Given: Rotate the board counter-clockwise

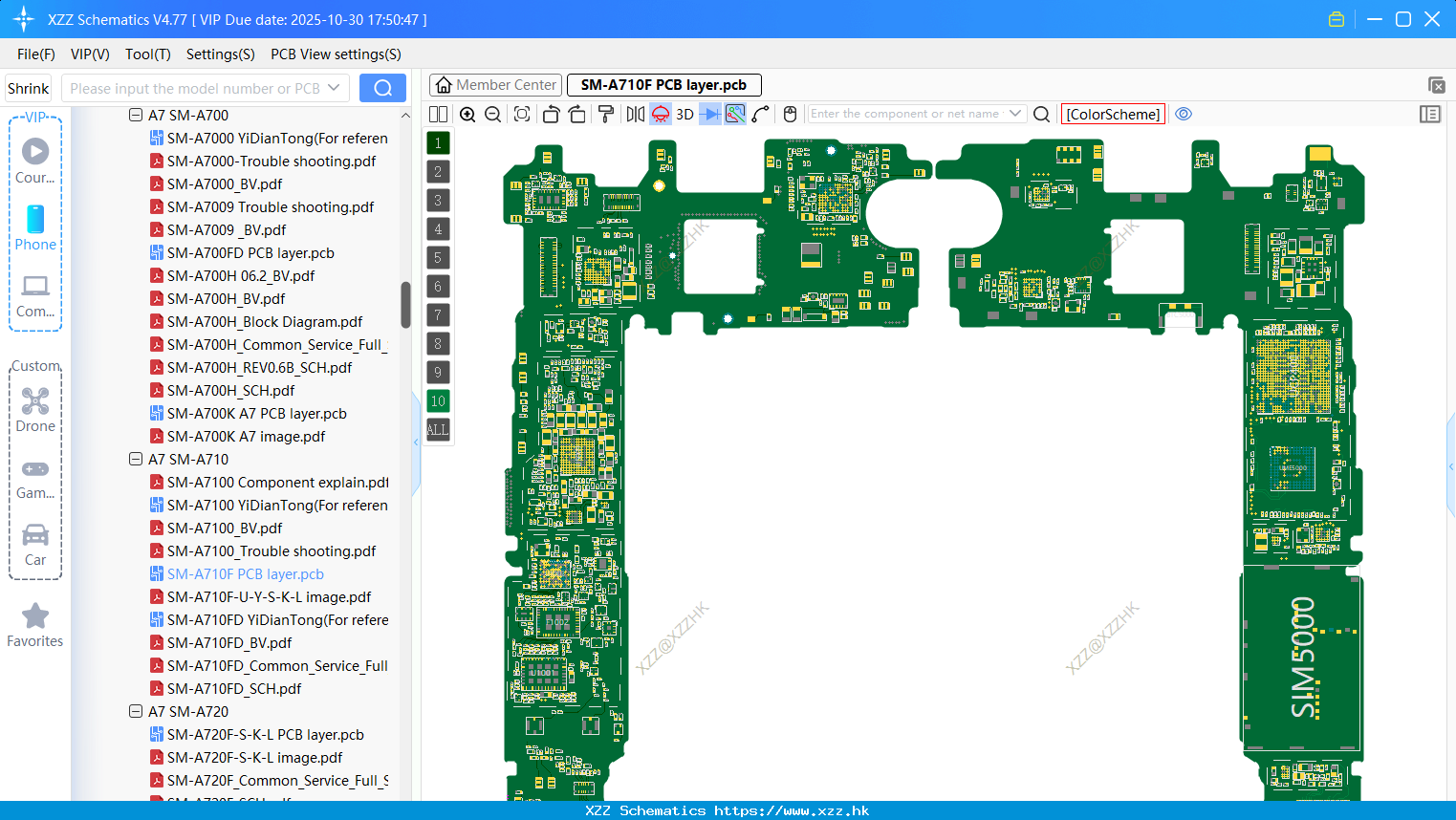Looking at the screenshot, I should point(551,114).
